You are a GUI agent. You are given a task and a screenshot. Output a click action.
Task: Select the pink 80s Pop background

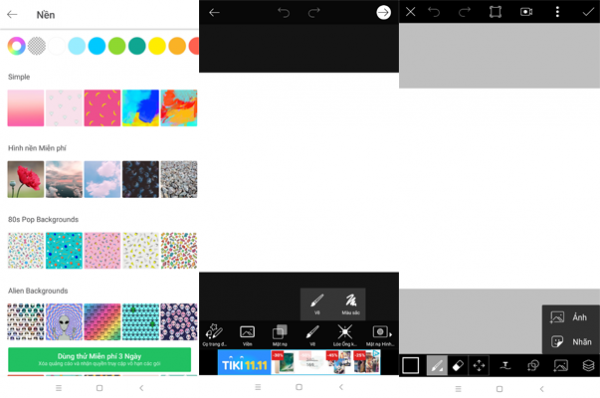click(x=102, y=250)
